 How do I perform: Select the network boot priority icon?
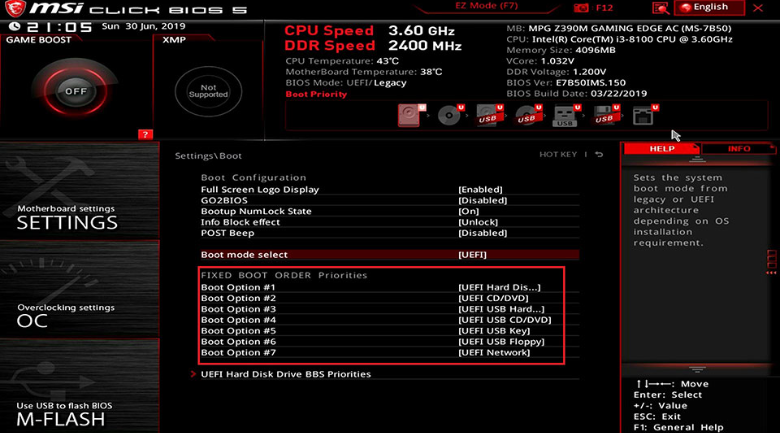tap(645, 115)
